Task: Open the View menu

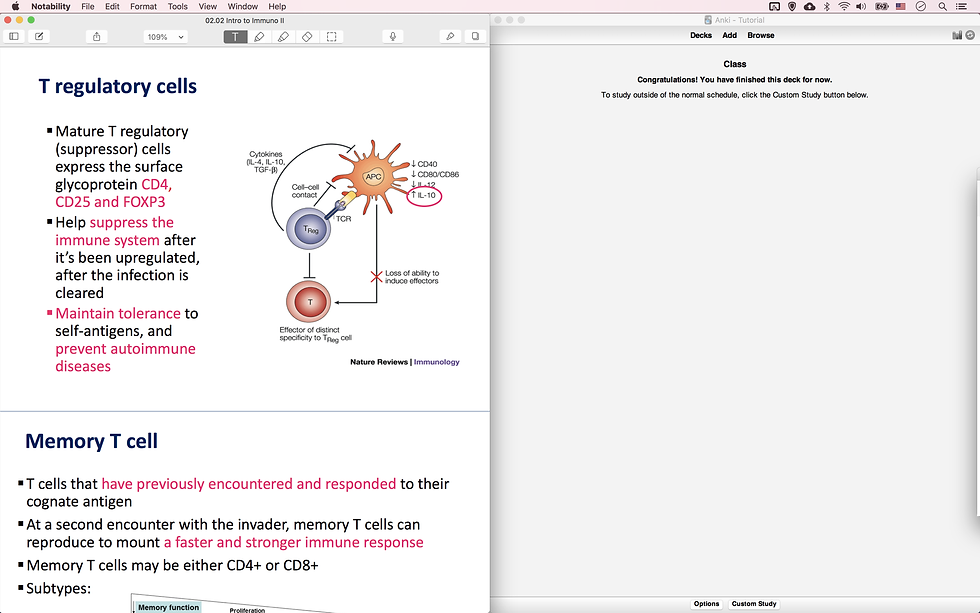Action: pos(208,6)
